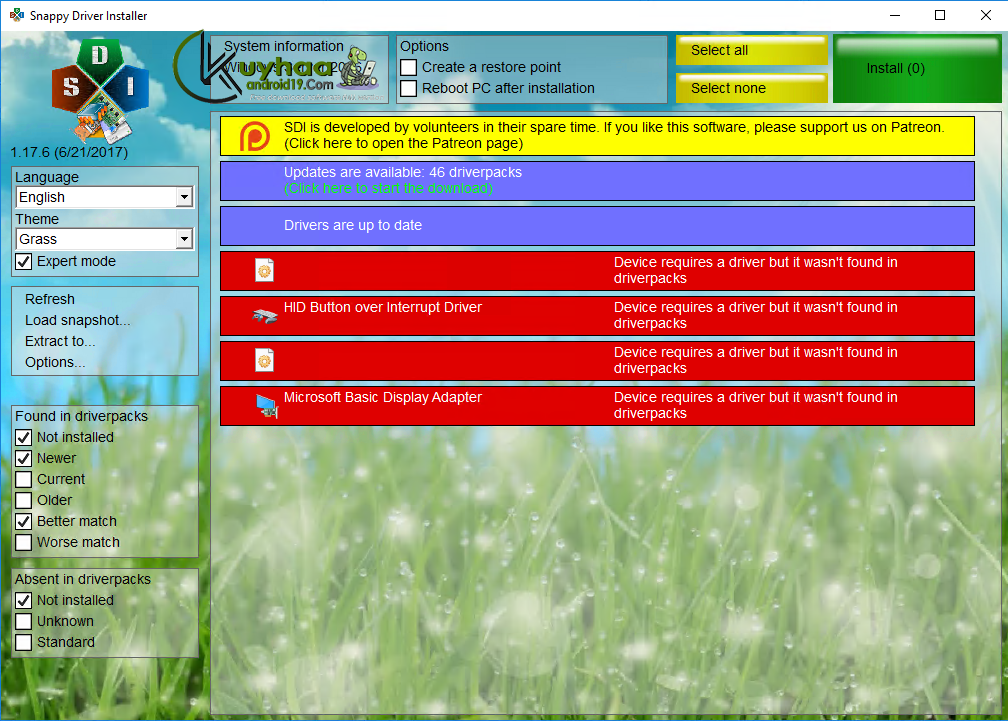Click Refresh in the side menu
Image resolution: width=1008 pixels, height=721 pixels.
click(50, 299)
